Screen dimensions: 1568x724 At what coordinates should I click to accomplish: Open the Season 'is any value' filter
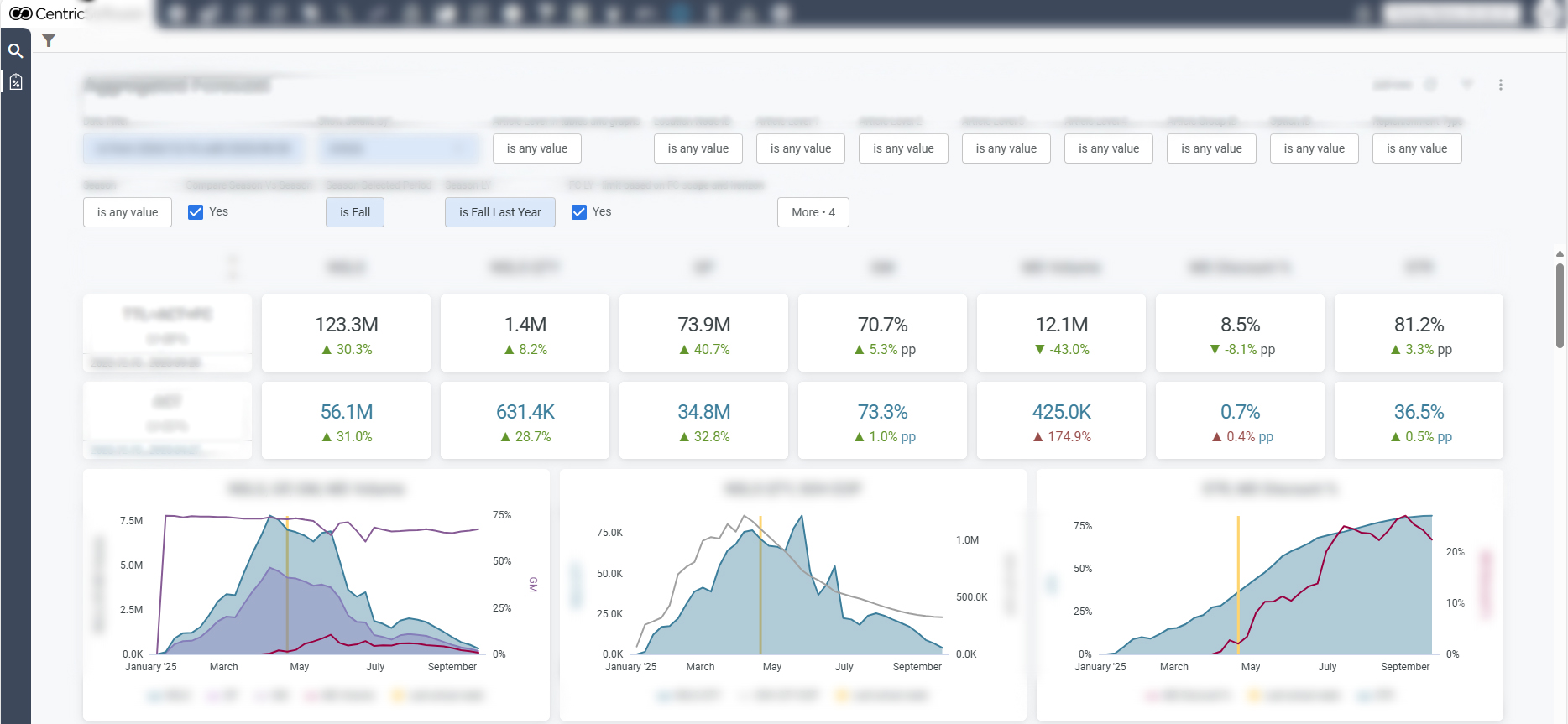pos(128,212)
